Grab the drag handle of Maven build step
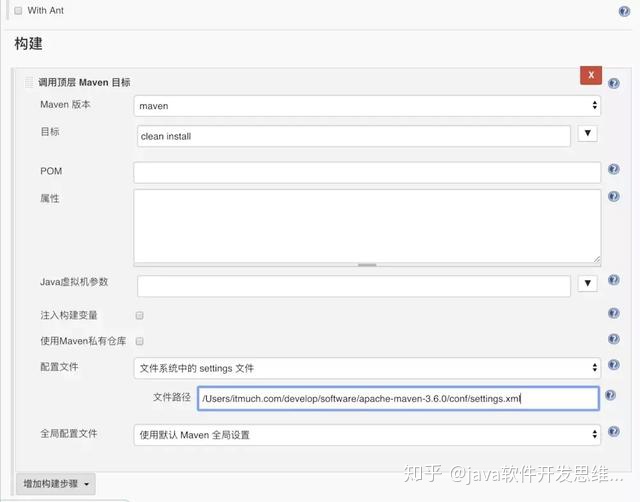 29,82
